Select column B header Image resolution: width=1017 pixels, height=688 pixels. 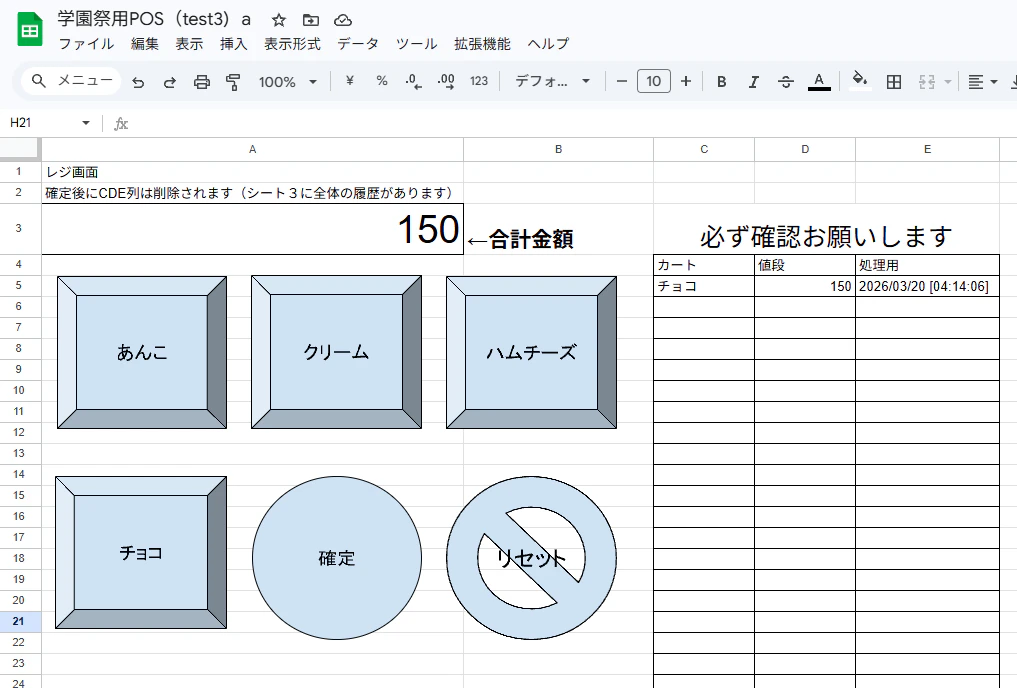point(558,149)
